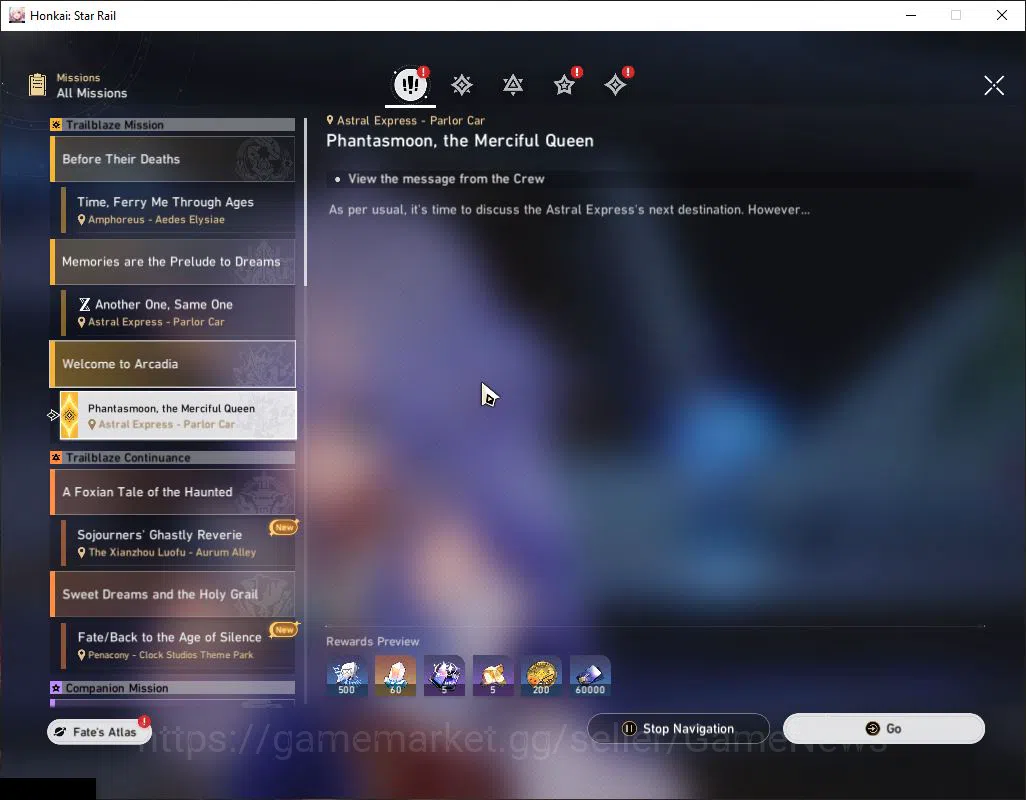This screenshot has height=800, width=1026.
Task: Click the New badge on Fate/Back to the Age of Silence
Action: pos(284,630)
